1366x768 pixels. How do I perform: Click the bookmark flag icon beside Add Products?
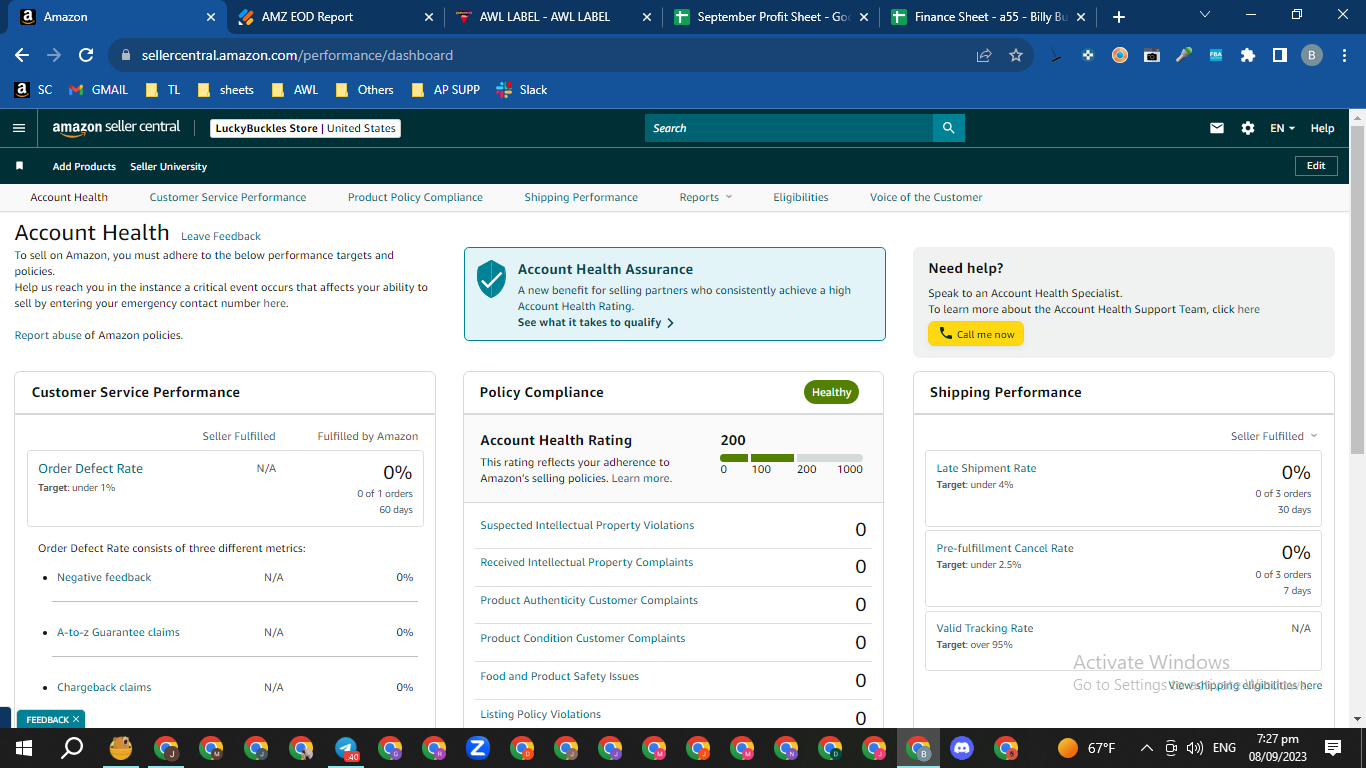[x=19, y=166]
